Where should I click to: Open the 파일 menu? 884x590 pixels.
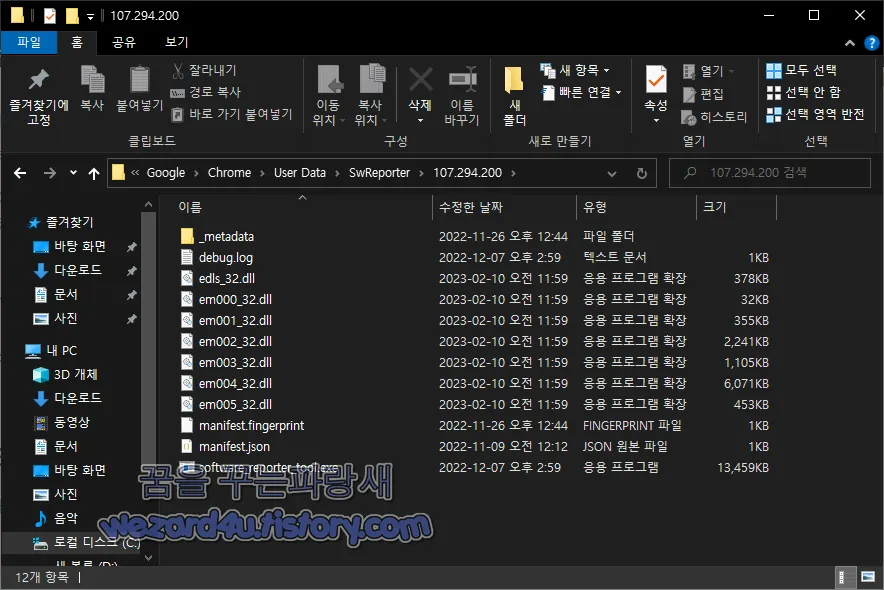[29, 42]
